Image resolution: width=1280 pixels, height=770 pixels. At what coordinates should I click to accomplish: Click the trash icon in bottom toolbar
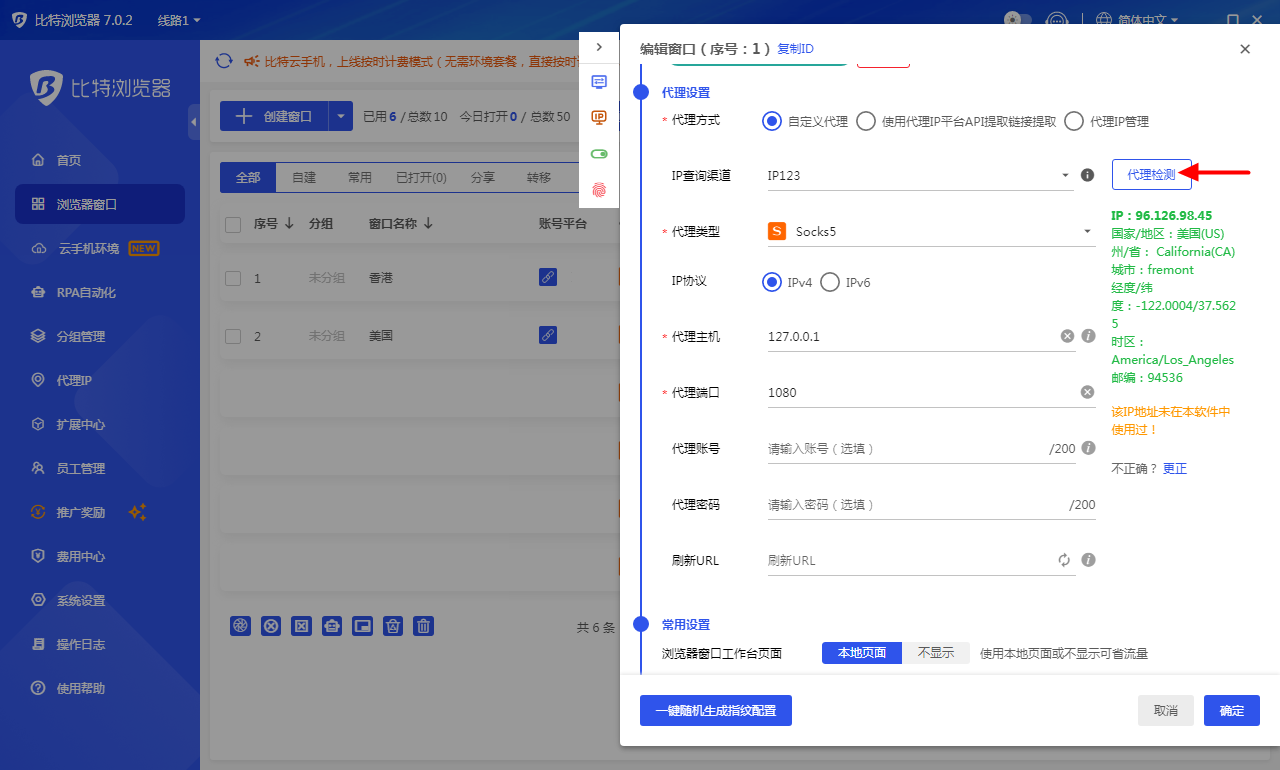click(424, 626)
